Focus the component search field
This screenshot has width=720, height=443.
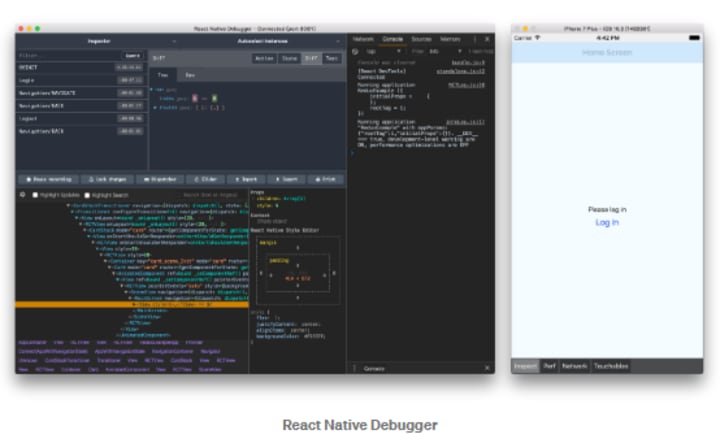211,195
